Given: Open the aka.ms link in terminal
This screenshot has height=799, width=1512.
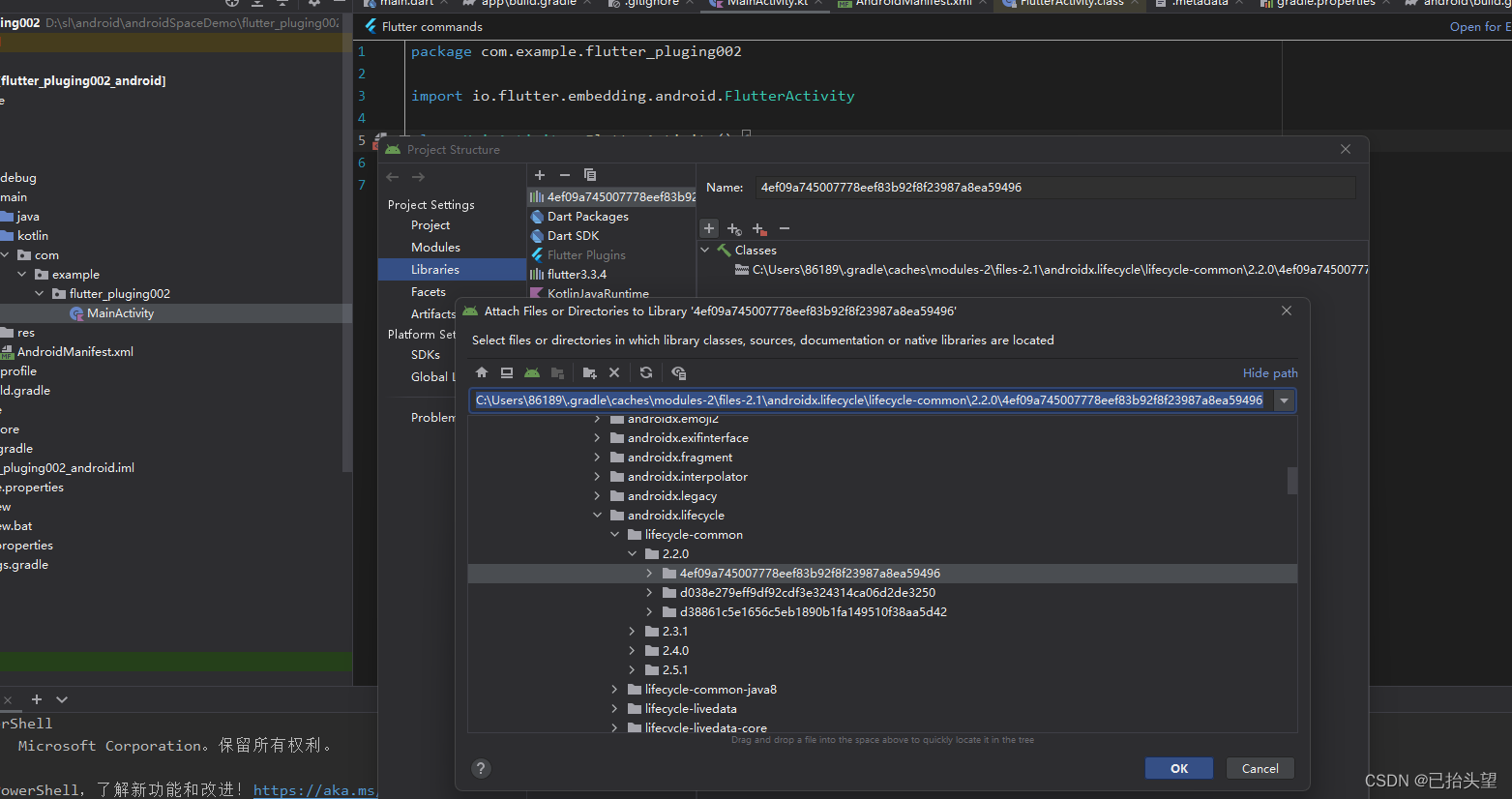Looking at the screenshot, I should point(314,790).
